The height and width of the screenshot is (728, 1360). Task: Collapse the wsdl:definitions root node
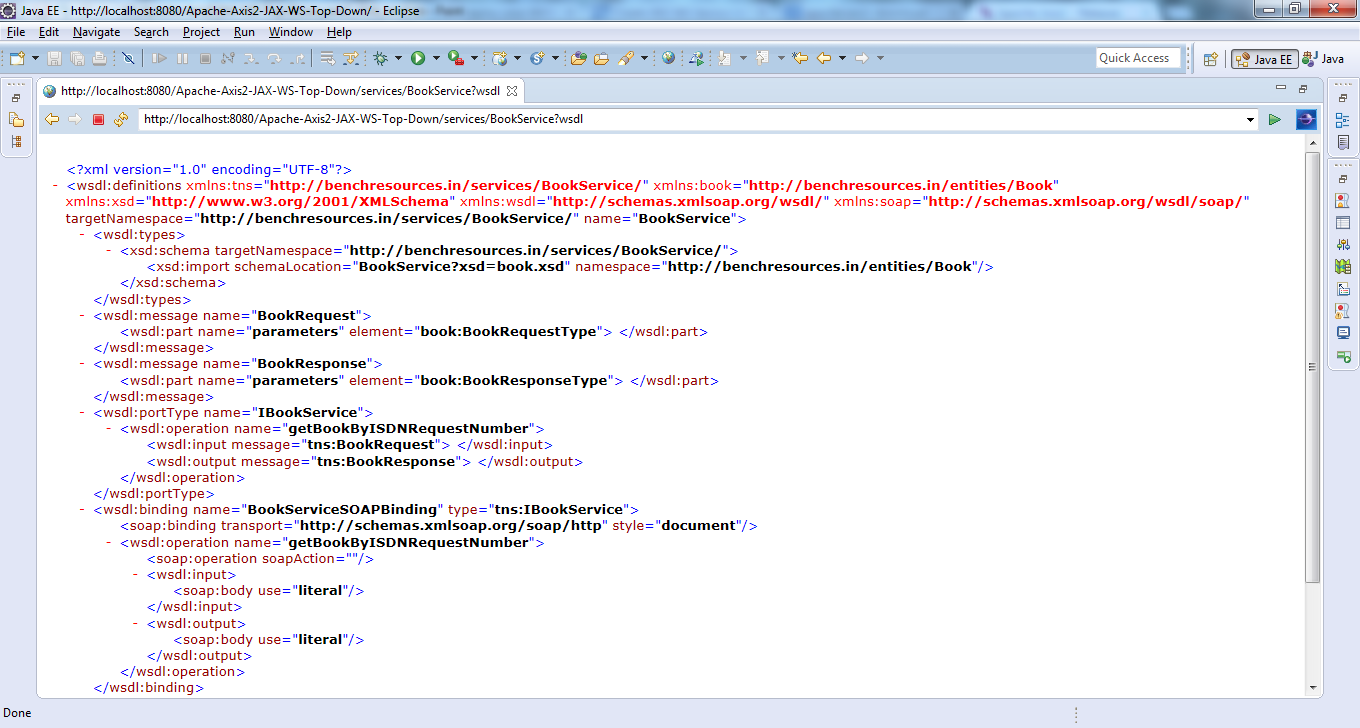[x=56, y=185]
